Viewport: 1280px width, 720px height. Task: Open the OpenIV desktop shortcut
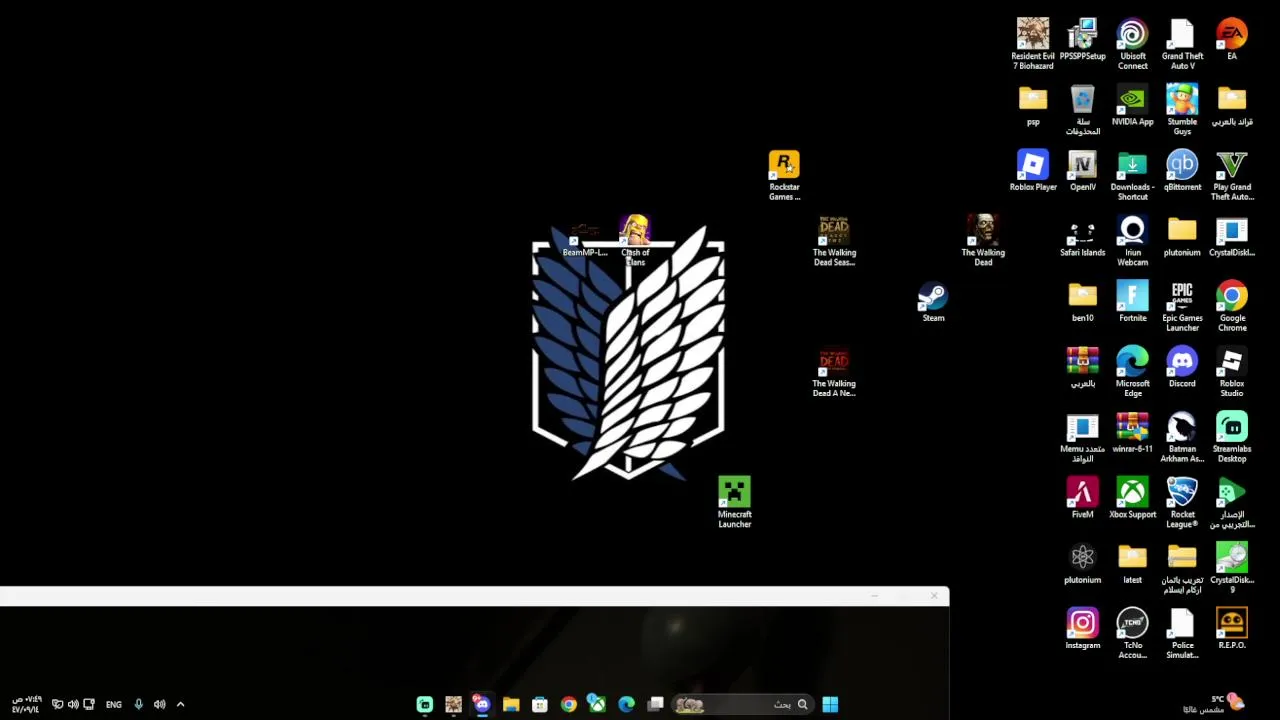[x=1082, y=171]
